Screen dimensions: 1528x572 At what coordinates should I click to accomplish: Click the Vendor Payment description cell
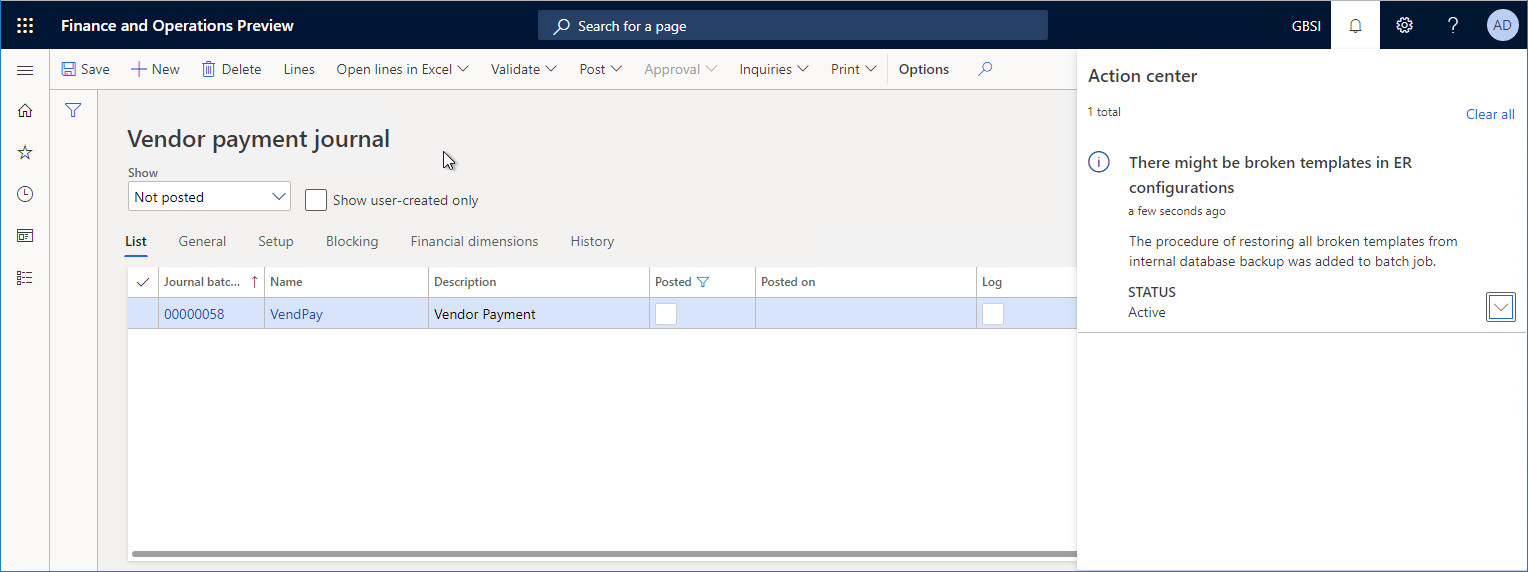click(x=539, y=314)
